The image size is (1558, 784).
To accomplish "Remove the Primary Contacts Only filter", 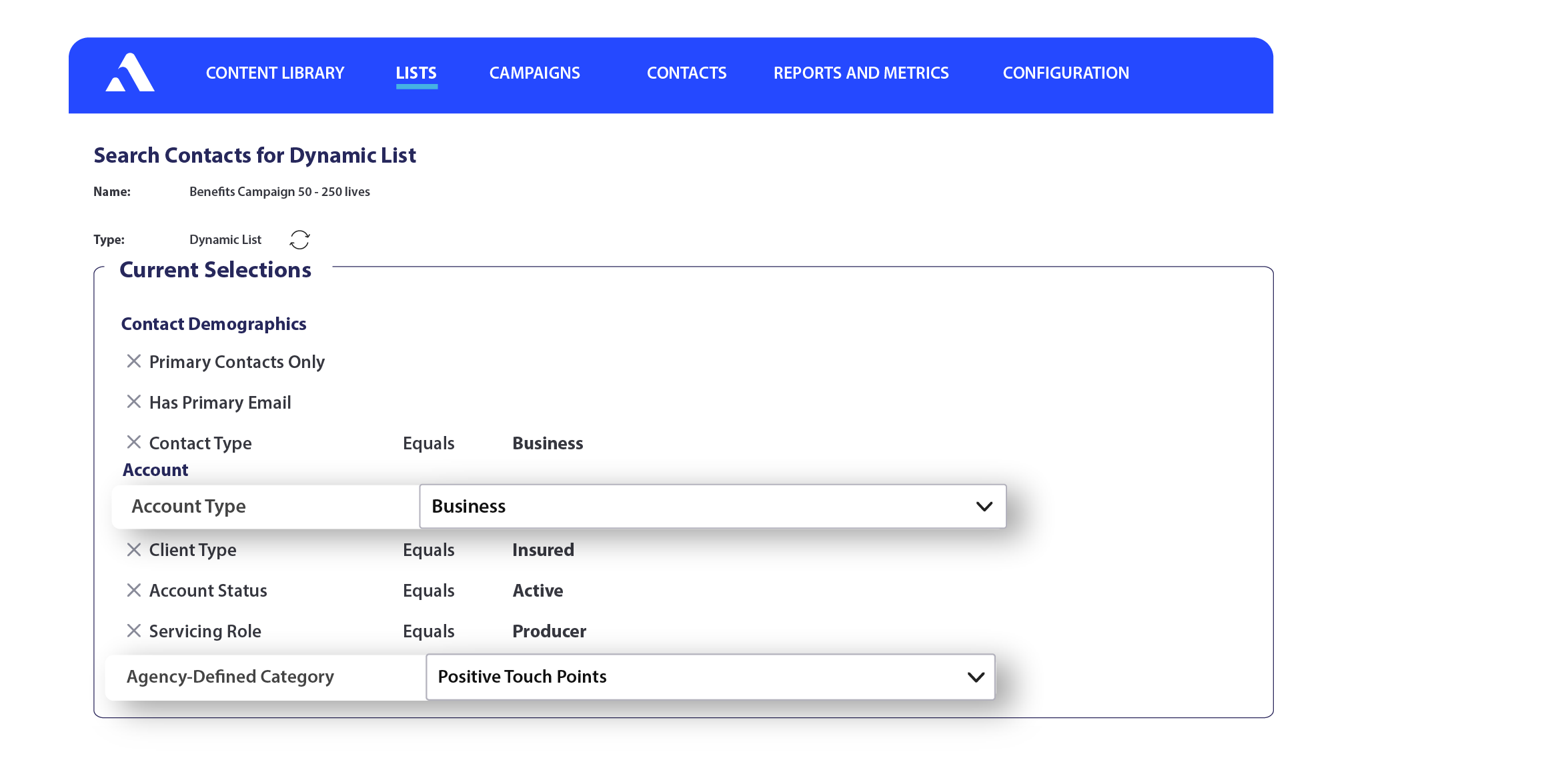I will point(134,361).
